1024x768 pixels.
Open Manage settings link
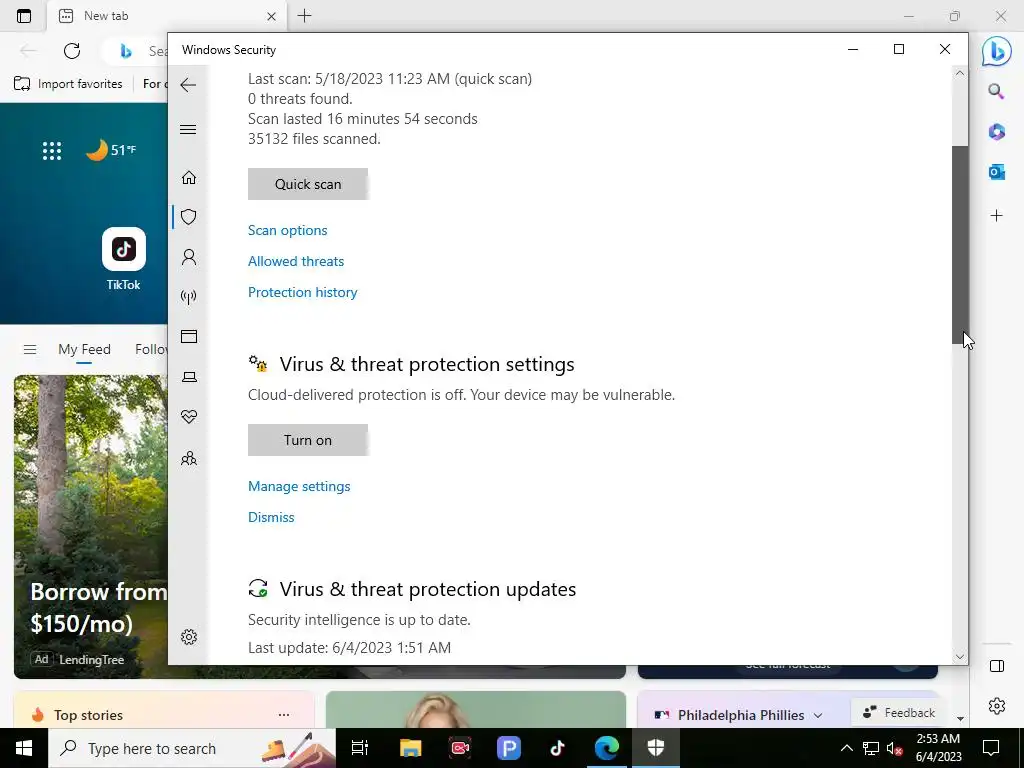(299, 487)
